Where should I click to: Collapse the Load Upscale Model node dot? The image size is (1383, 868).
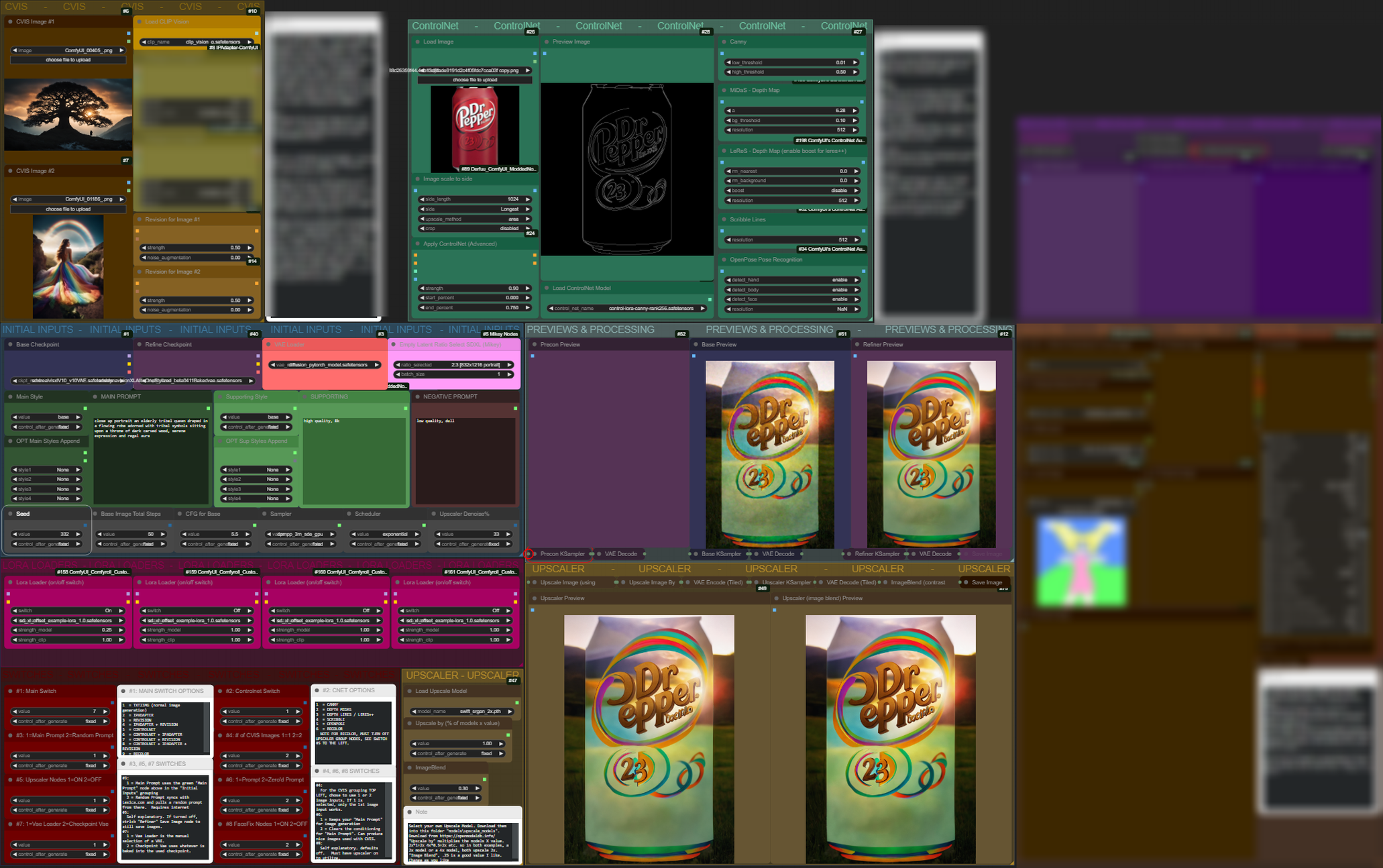click(x=409, y=691)
